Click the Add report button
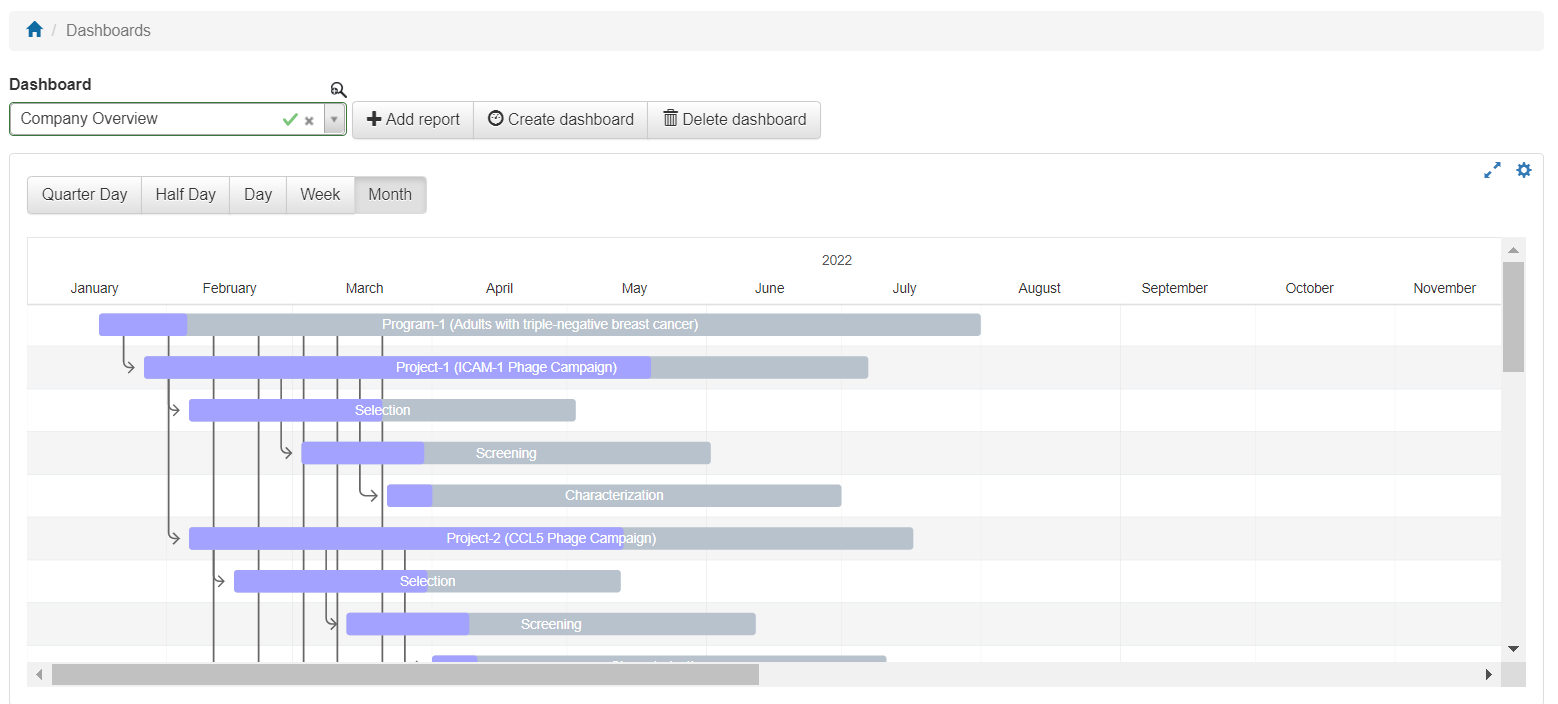 pos(413,120)
